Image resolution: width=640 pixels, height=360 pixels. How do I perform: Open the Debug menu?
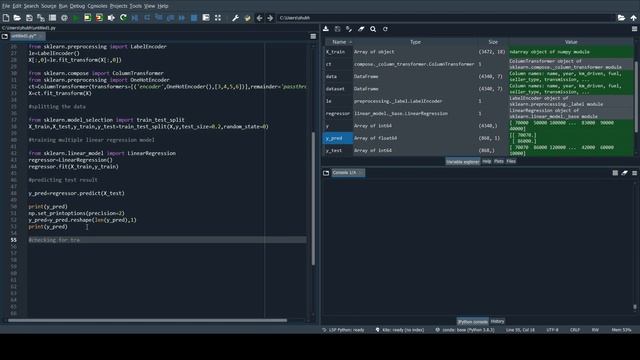[77, 6]
